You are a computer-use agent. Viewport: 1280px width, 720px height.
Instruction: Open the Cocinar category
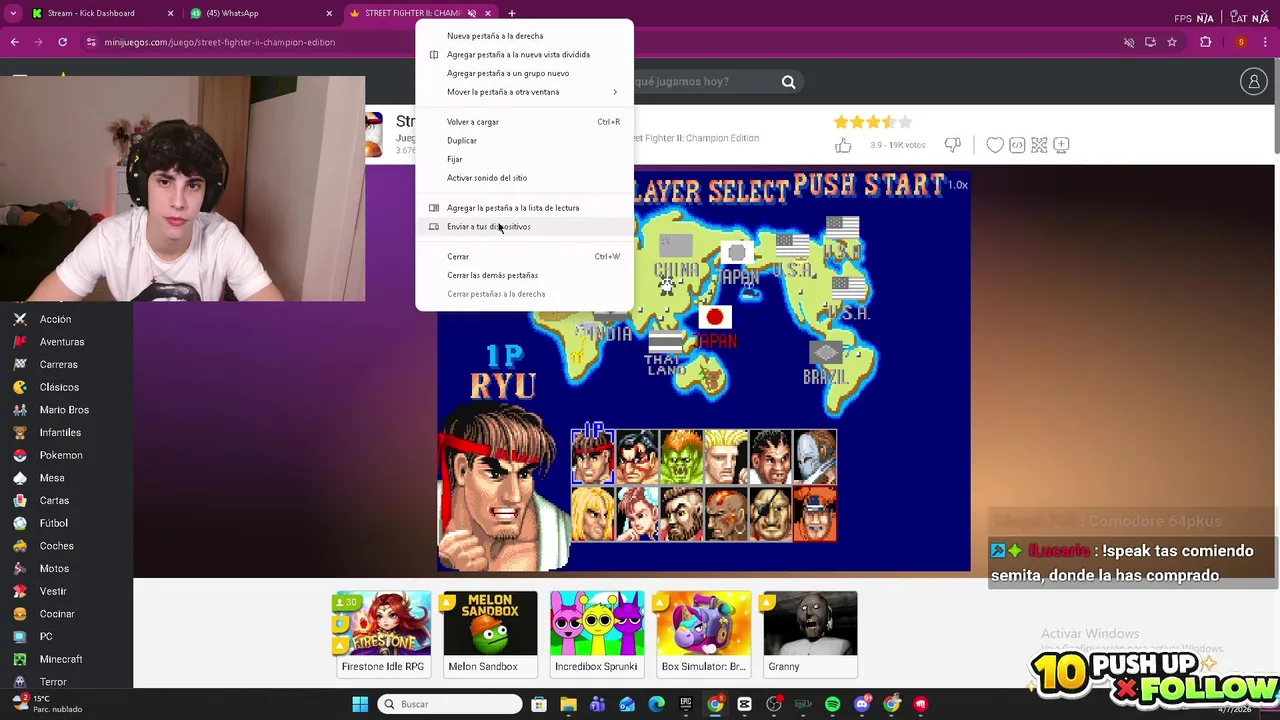coord(57,614)
